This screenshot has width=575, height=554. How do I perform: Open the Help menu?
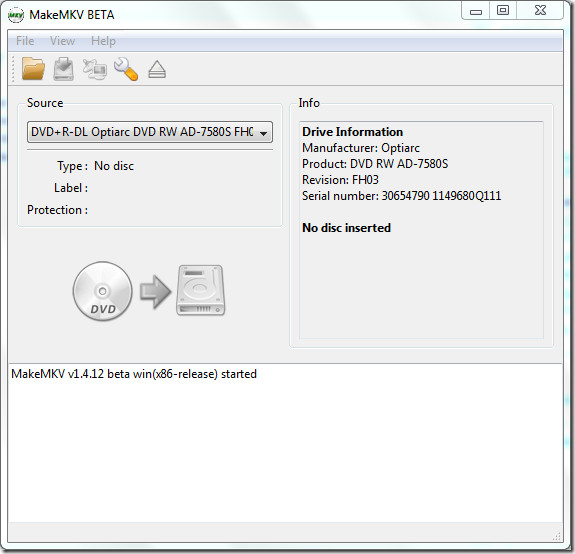(x=103, y=41)
